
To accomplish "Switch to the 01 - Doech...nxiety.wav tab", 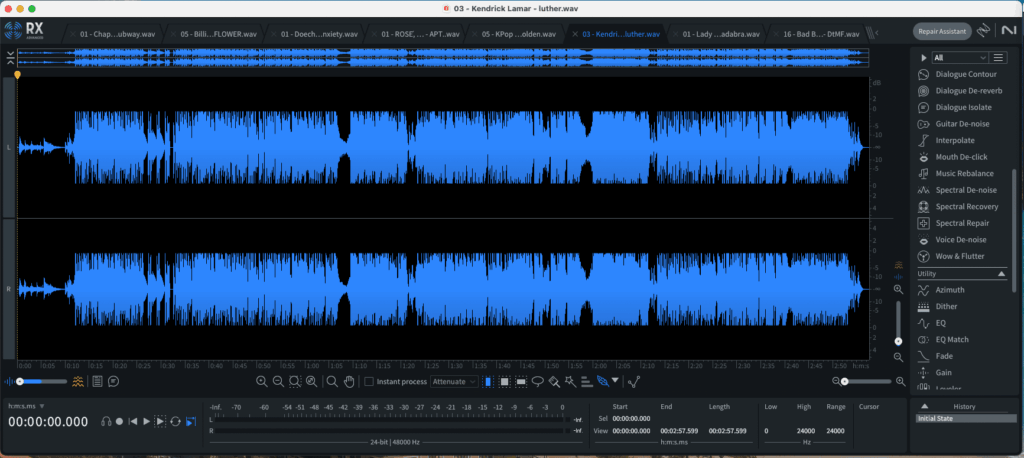I will (314, 34).
